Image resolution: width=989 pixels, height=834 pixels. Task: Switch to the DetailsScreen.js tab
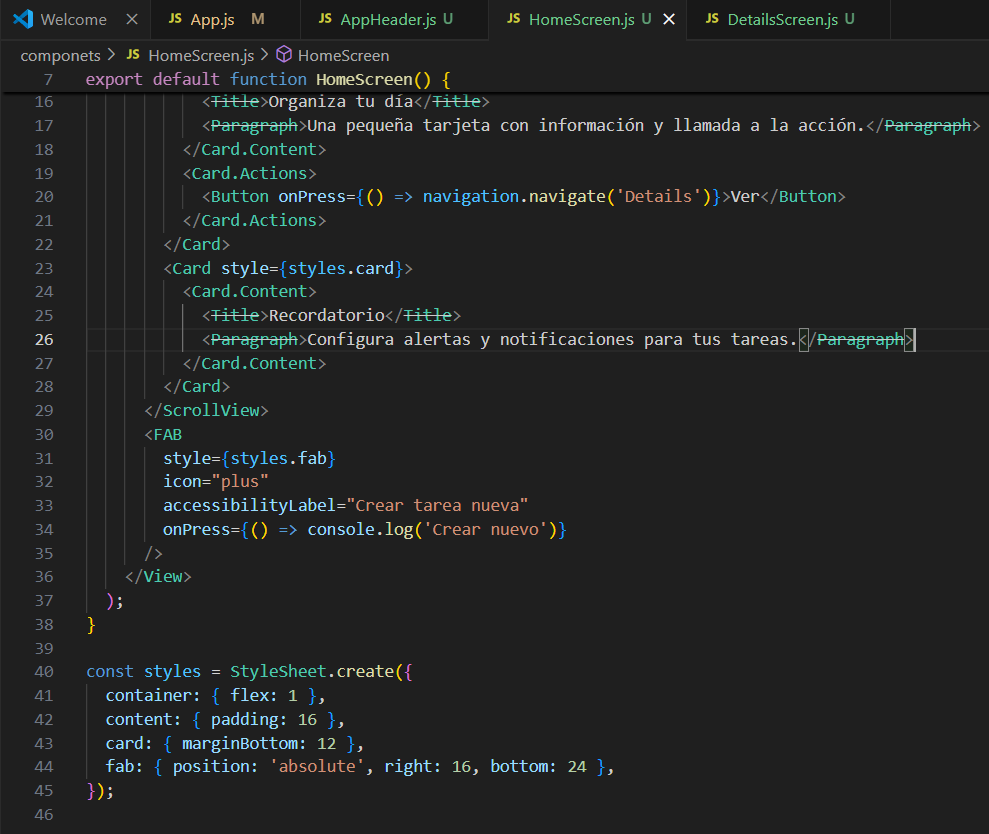click(783, 20)
